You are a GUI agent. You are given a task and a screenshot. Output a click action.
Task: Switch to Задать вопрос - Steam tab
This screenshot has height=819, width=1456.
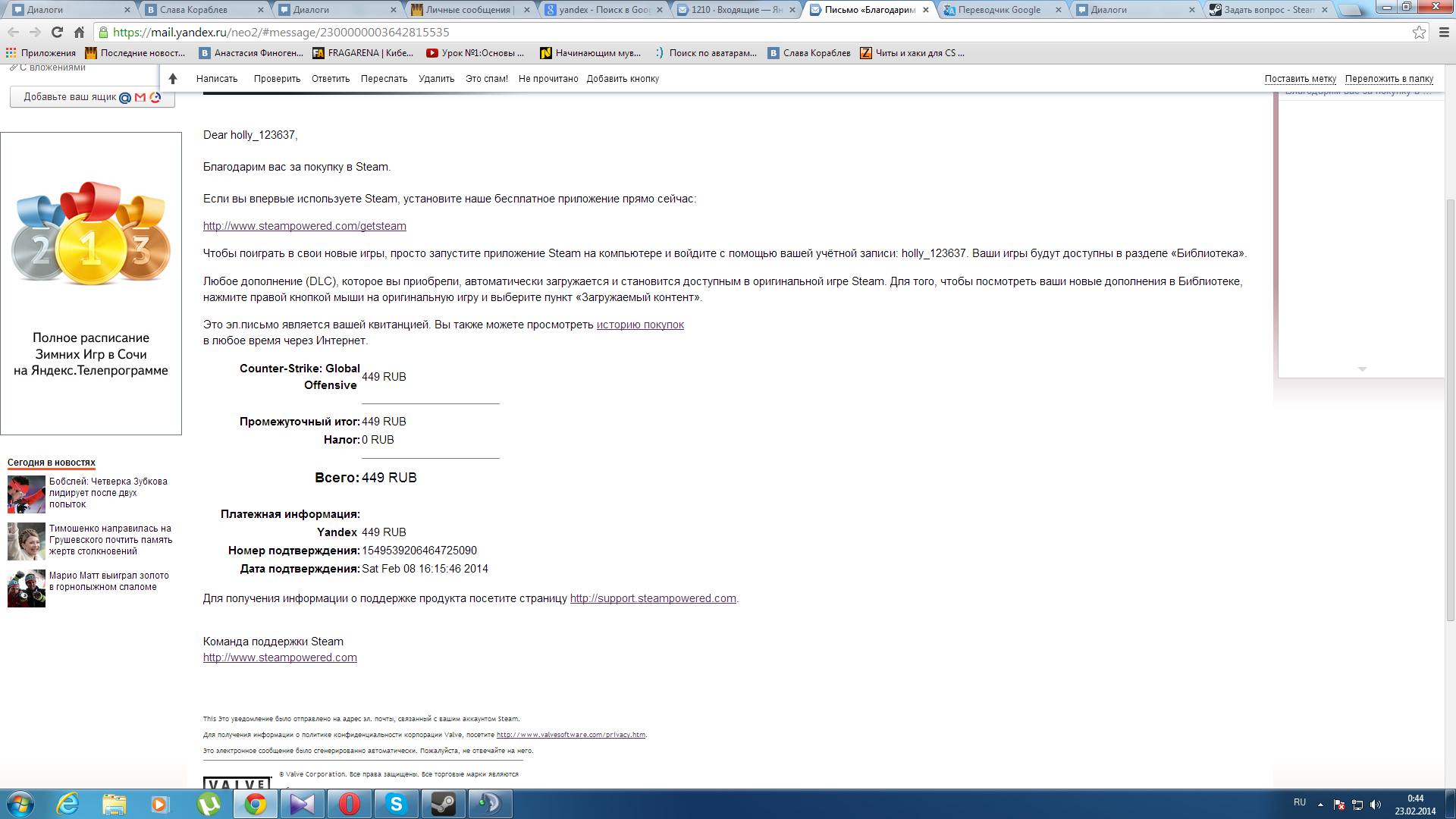(x=1268, y=10)
